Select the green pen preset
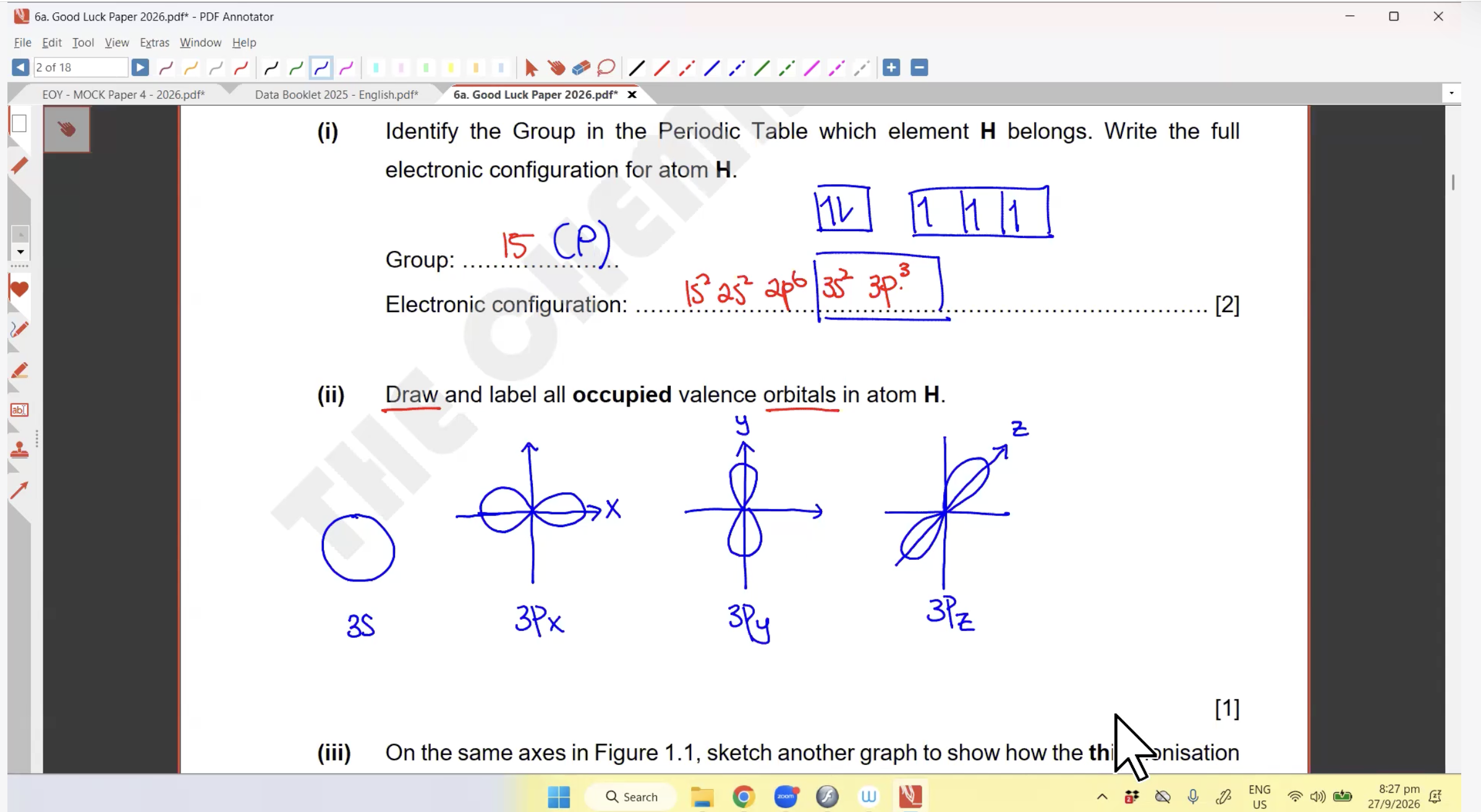 click(x=296, y=67)
